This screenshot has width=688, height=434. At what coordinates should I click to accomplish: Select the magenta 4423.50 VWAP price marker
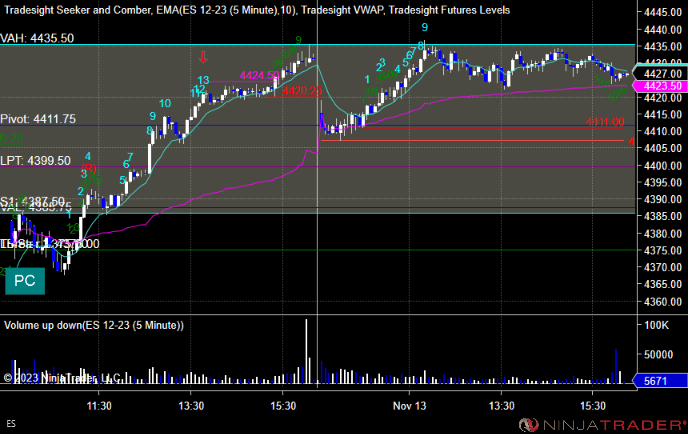[x=659, y=86]
